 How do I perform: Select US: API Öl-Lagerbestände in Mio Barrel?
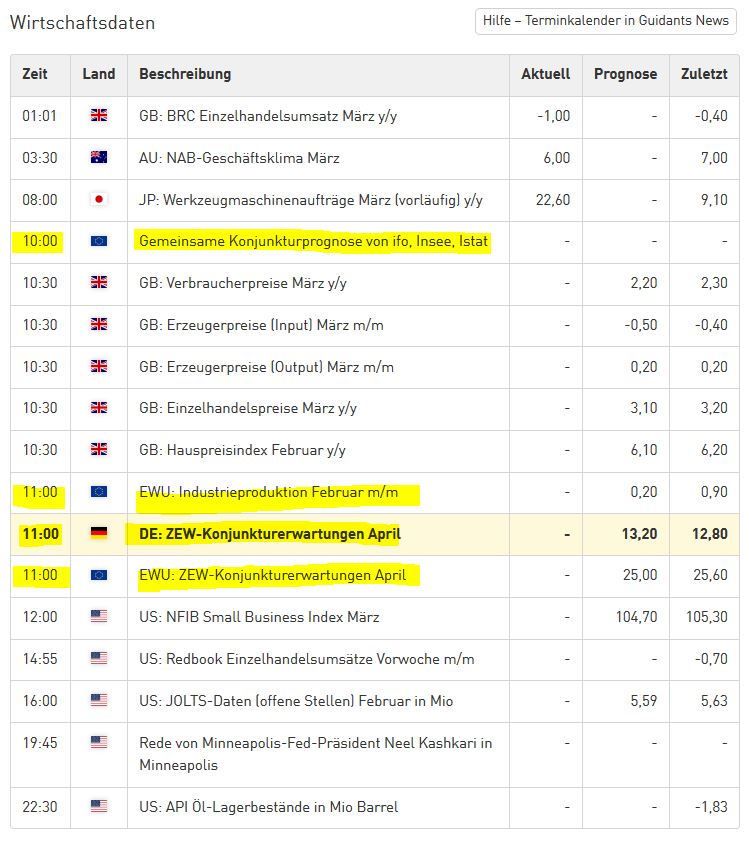[x=268, y=807]
